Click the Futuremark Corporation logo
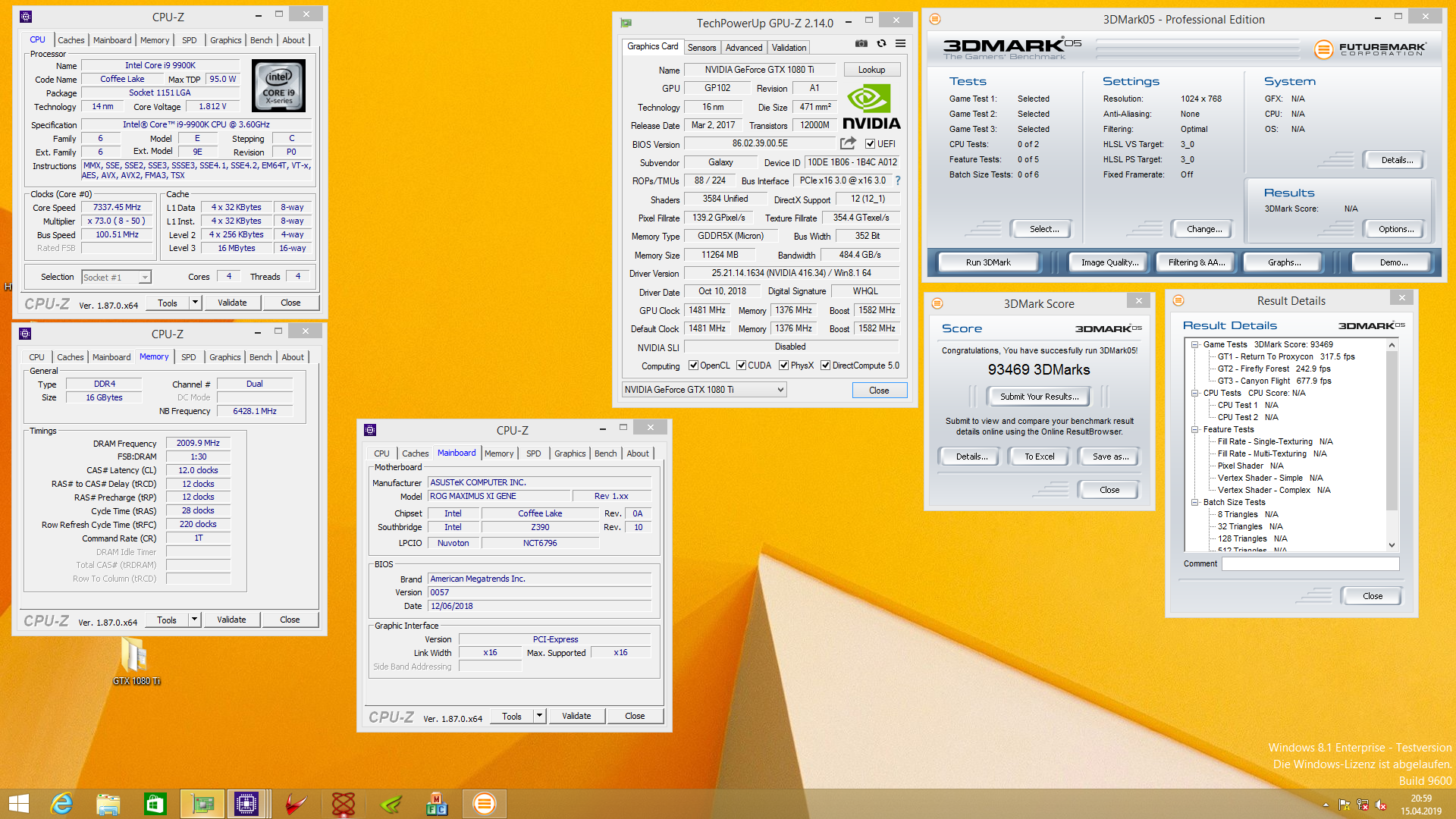Screen dimensions: 1456x819 (x=1370, y=49)
